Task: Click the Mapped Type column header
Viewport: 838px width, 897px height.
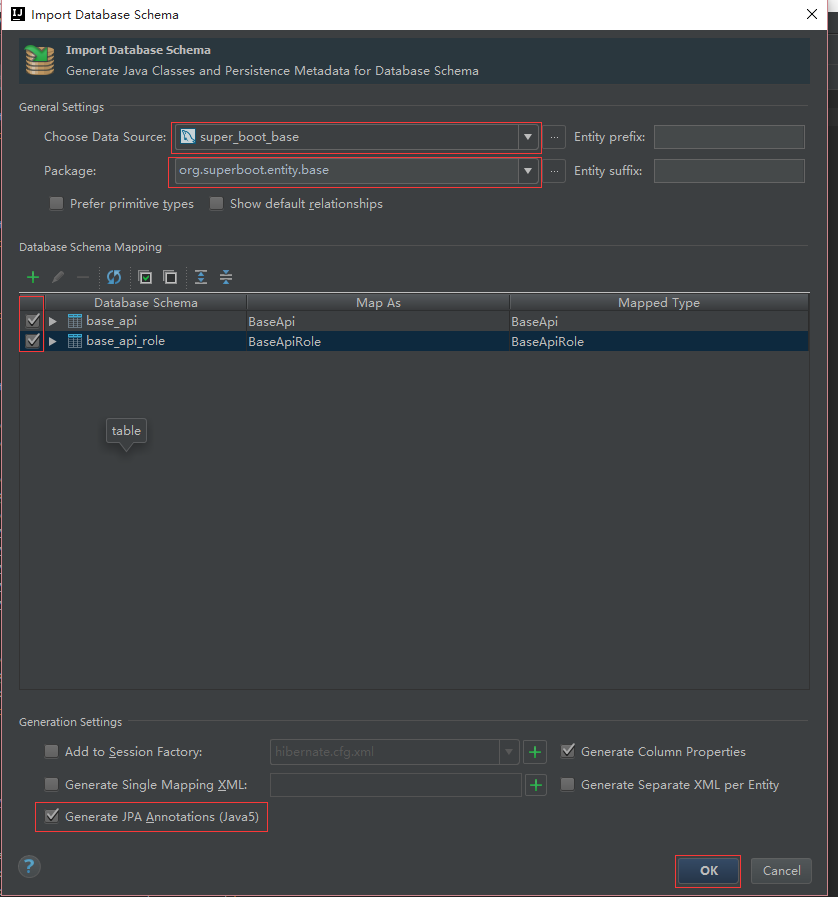Action: 659,303
